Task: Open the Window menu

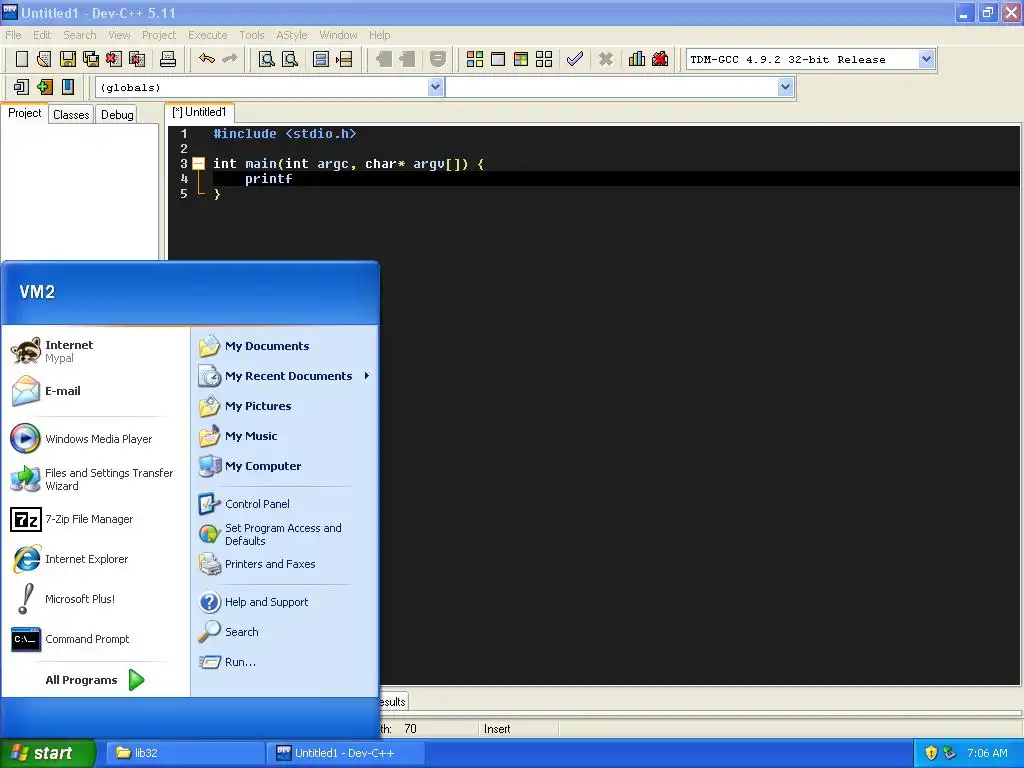Action: click(338, 35)
